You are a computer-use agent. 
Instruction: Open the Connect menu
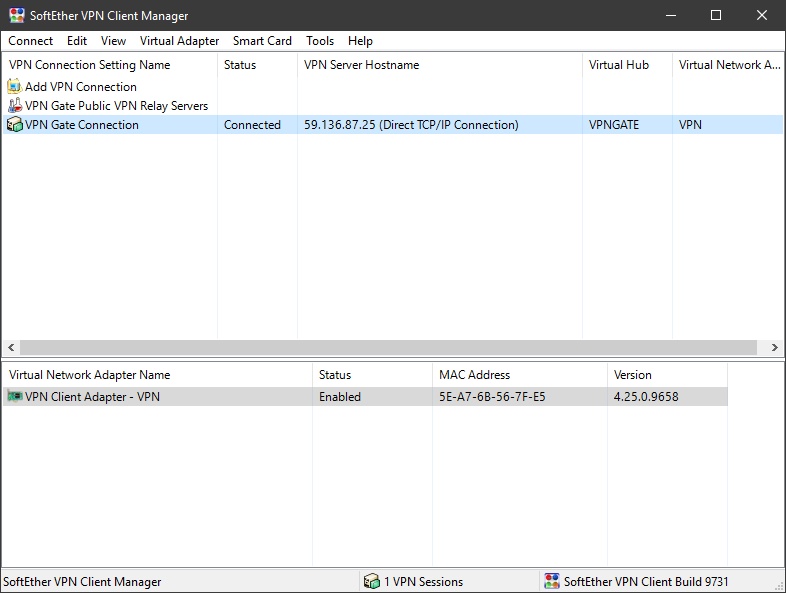pos(31,41)
